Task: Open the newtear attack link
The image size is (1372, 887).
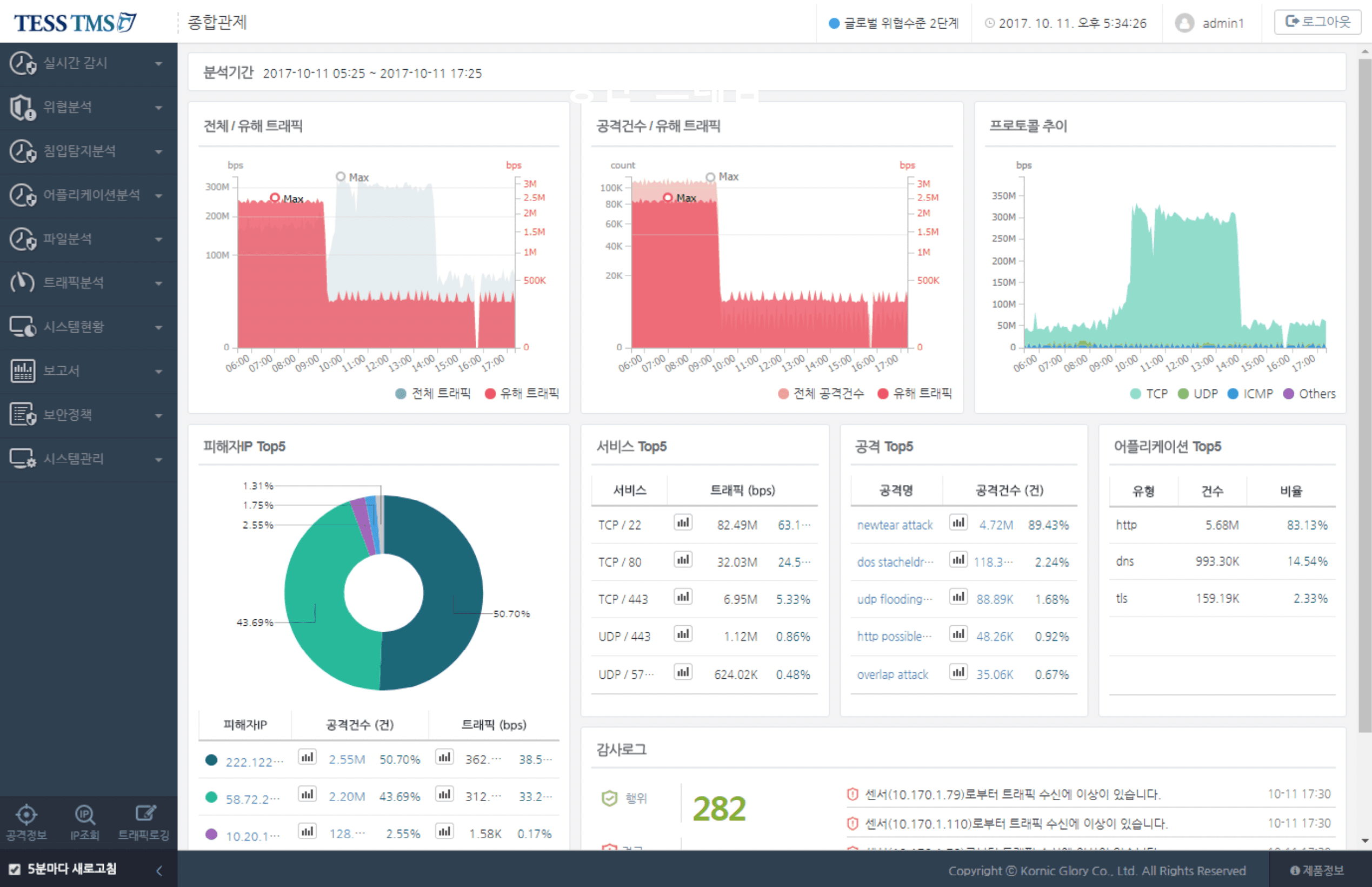Action: point(894,525)
